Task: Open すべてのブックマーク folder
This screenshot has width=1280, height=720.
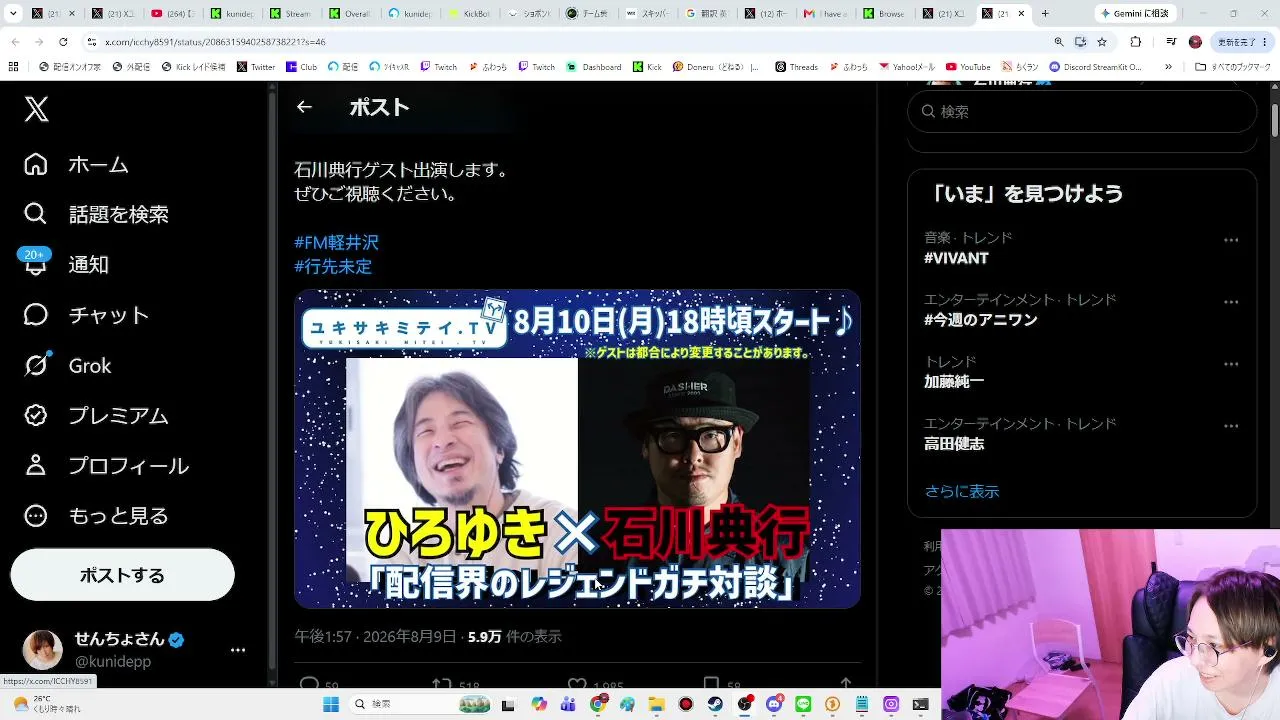Action: 1233,67
